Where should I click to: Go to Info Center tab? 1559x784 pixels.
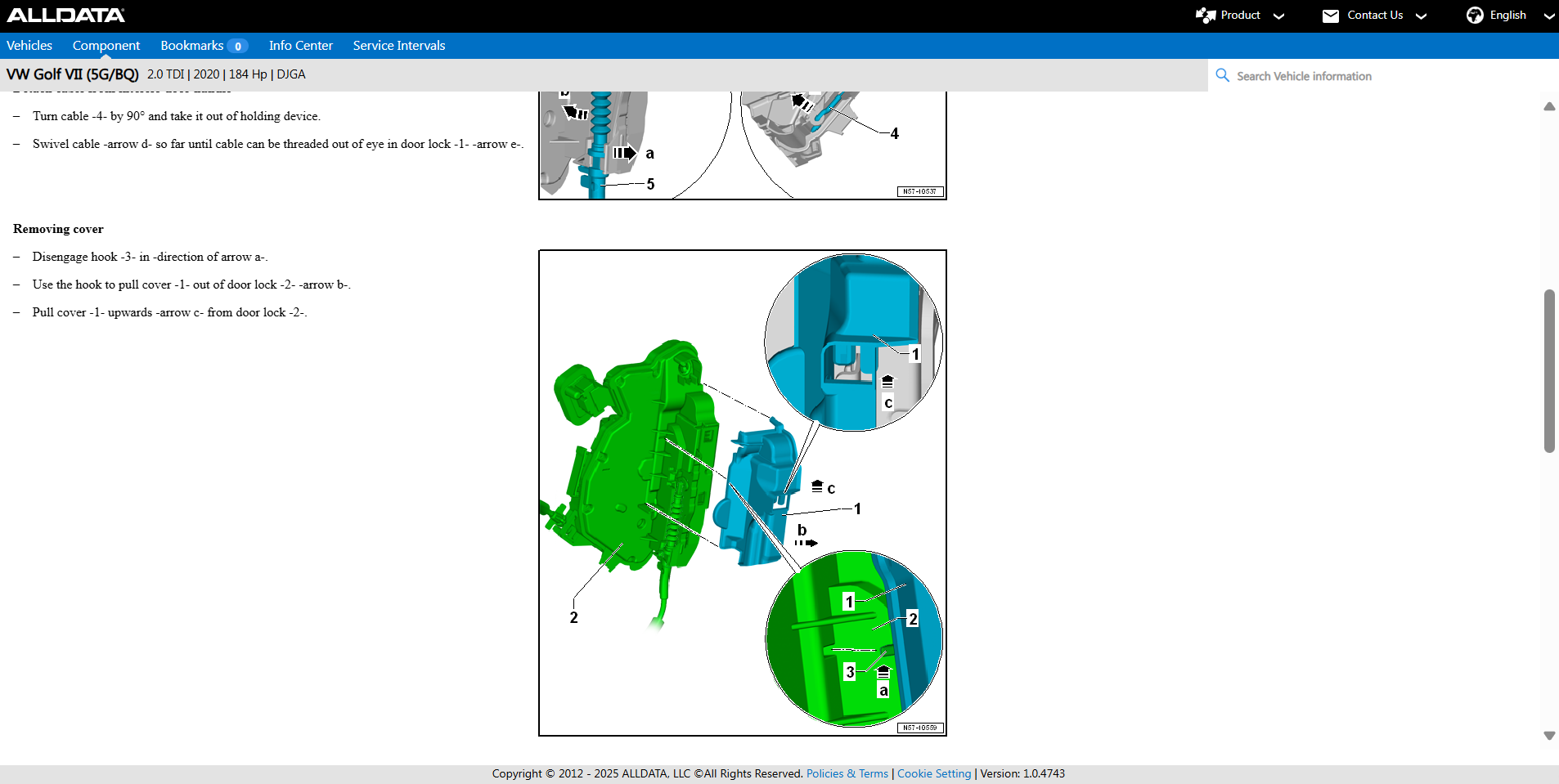coord(301,46)
